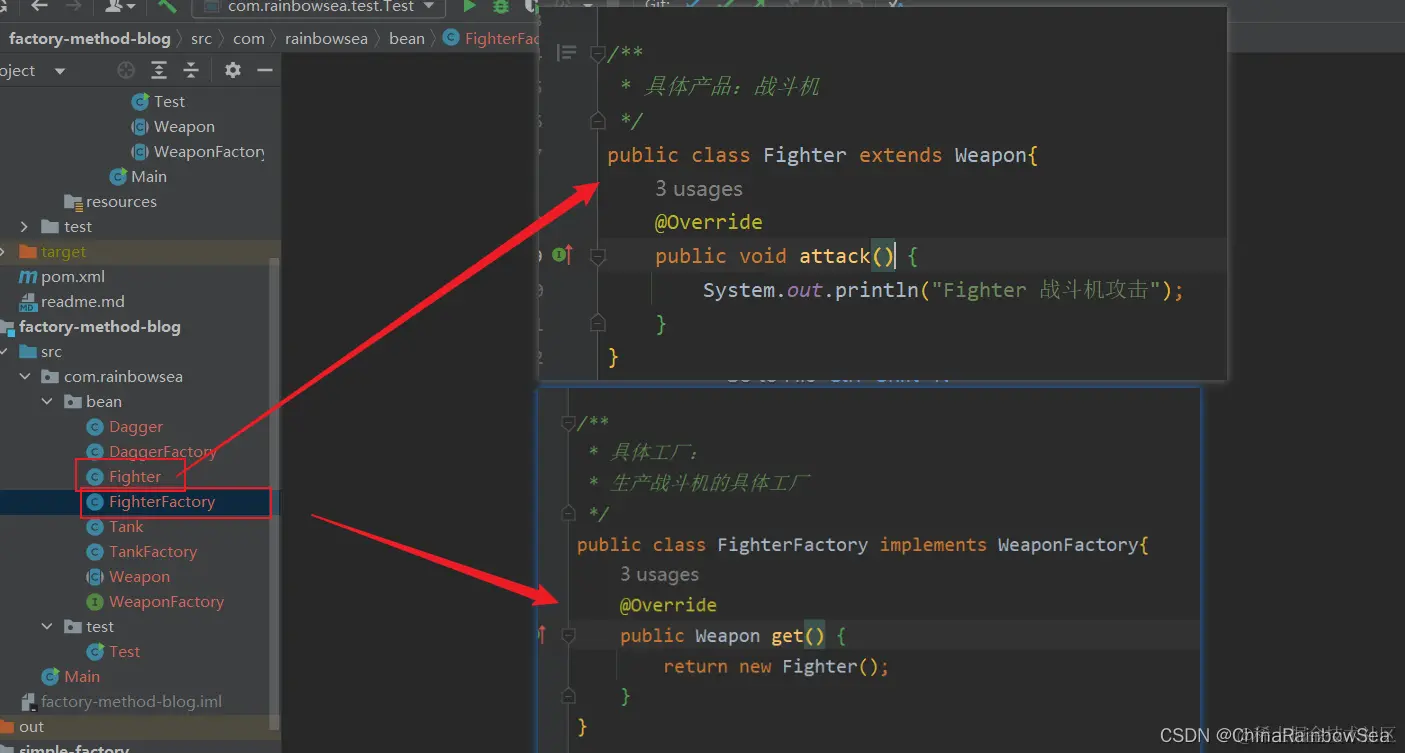Toggle fold at end of FighterFactory Javadoc
1405x753 pixels.
568,514
